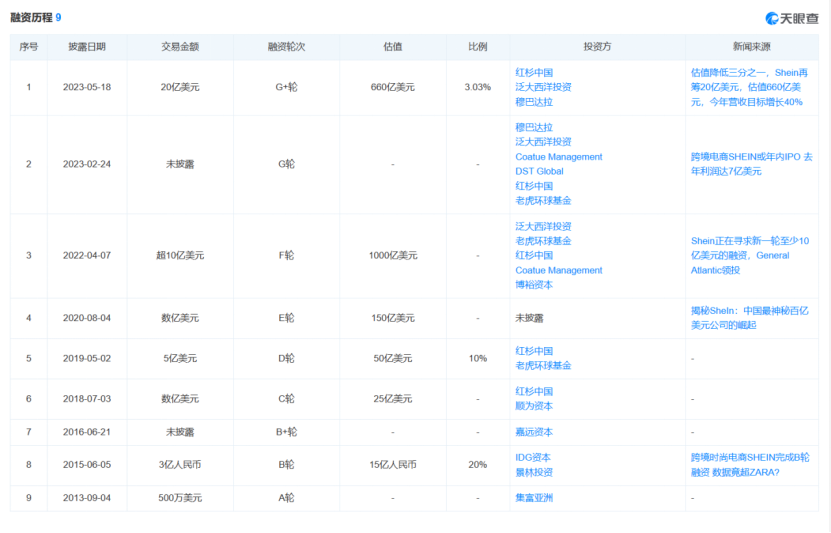Select the amount cell 20亿美元

pyautogui.click(x=180, y=87)
